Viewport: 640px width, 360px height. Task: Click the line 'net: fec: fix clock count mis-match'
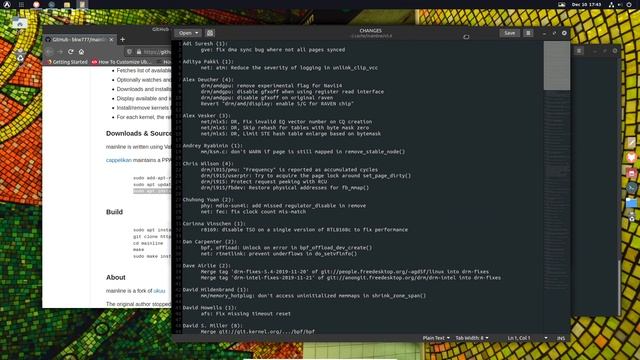click(253, 212)
